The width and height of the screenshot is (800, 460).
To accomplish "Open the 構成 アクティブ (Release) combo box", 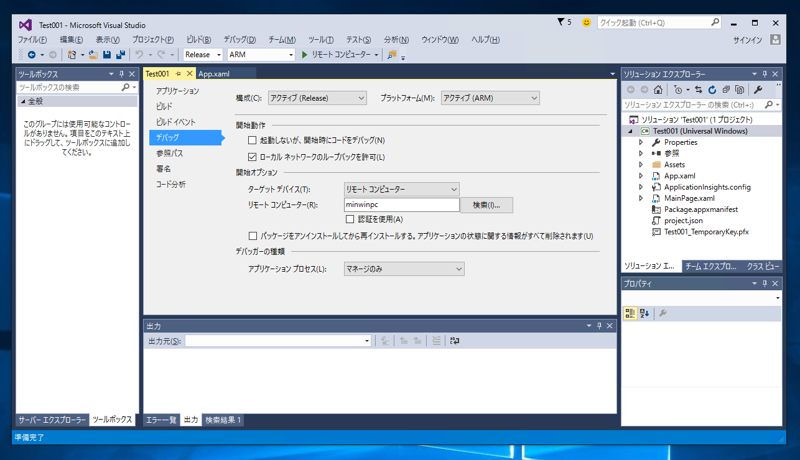I will [317, 98].
